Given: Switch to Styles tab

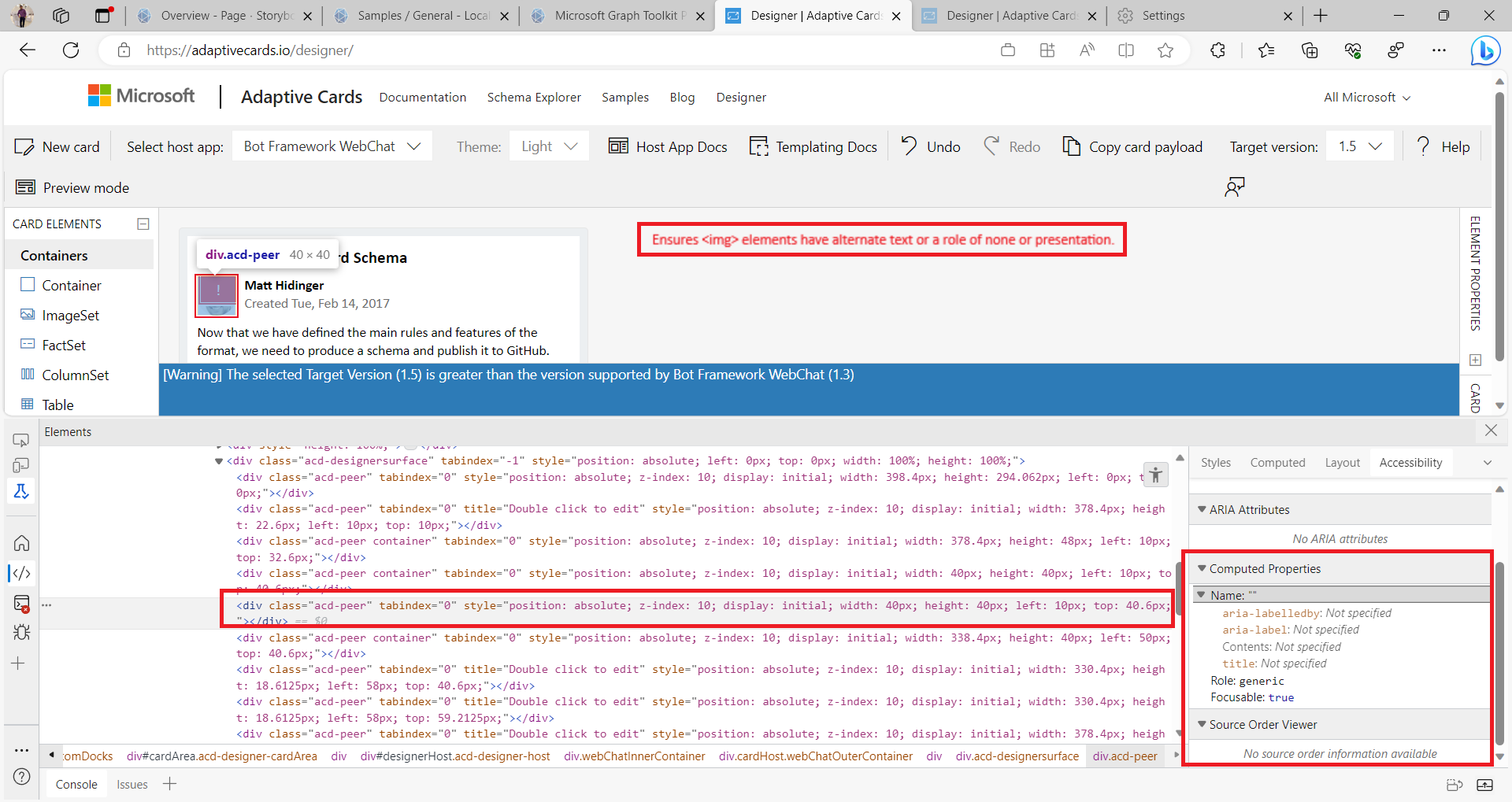Looking at the screenshot, I should (1215, 463).
